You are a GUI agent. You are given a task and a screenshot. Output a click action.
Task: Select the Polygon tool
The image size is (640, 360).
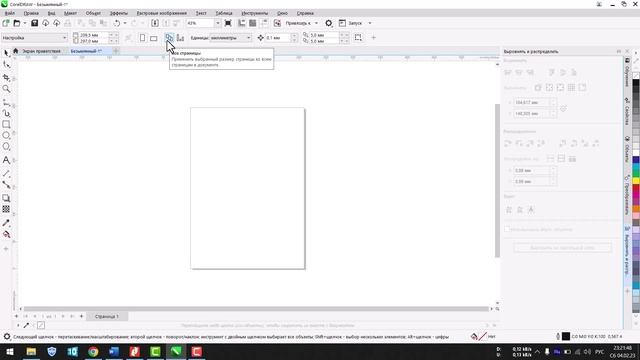click(6, 147)
